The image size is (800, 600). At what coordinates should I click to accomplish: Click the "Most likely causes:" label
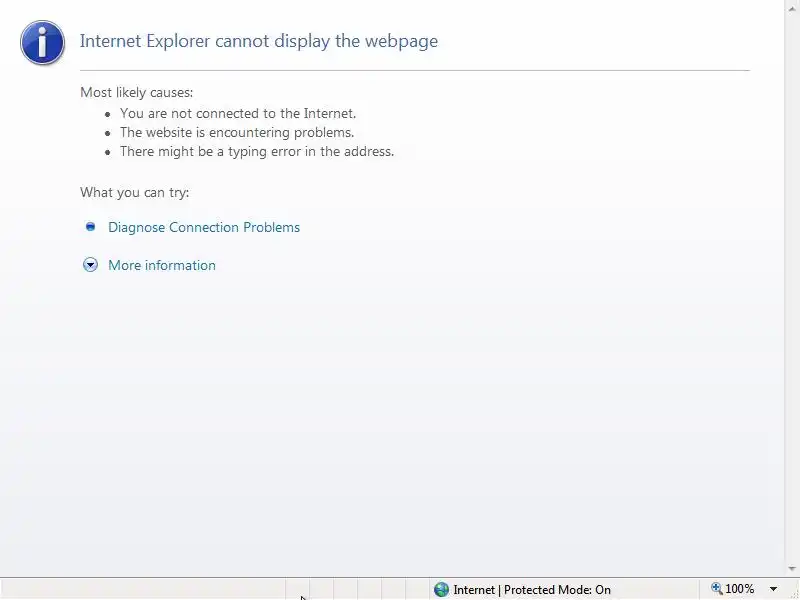click(137, 92)
